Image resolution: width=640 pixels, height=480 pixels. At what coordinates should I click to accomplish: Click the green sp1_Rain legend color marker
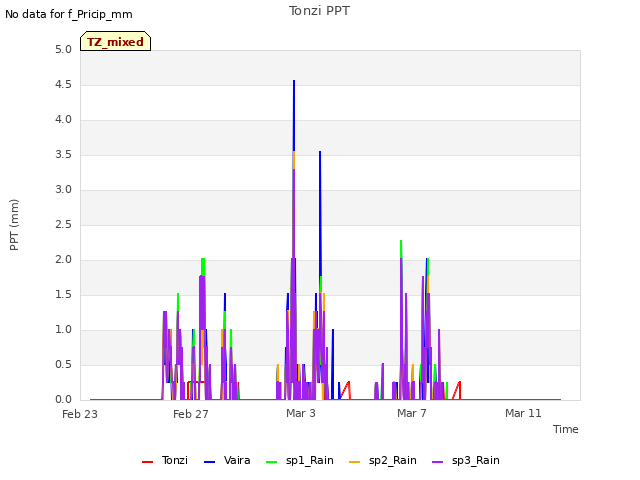click(271, 462)
